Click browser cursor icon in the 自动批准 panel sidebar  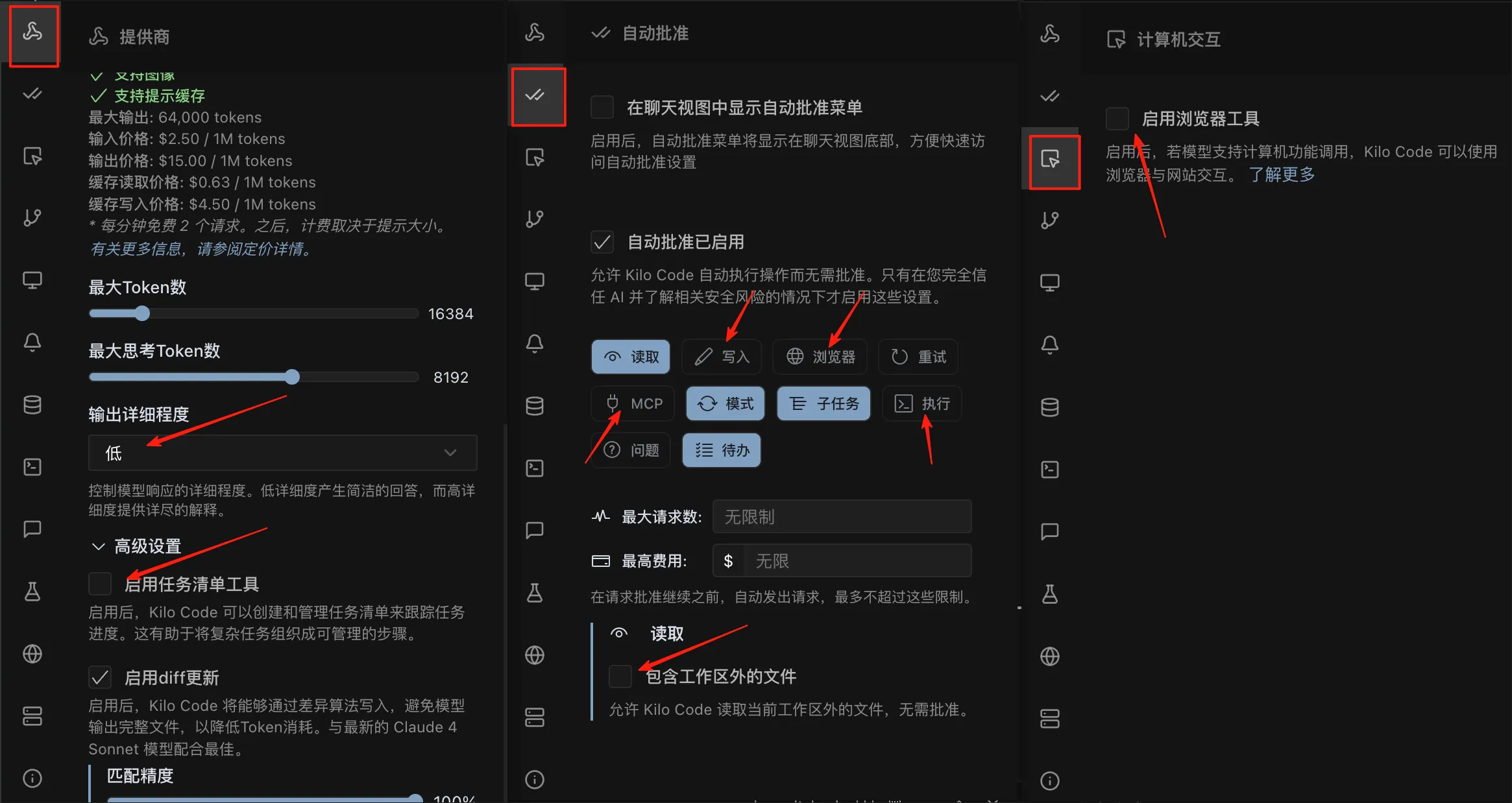[535, 158]
